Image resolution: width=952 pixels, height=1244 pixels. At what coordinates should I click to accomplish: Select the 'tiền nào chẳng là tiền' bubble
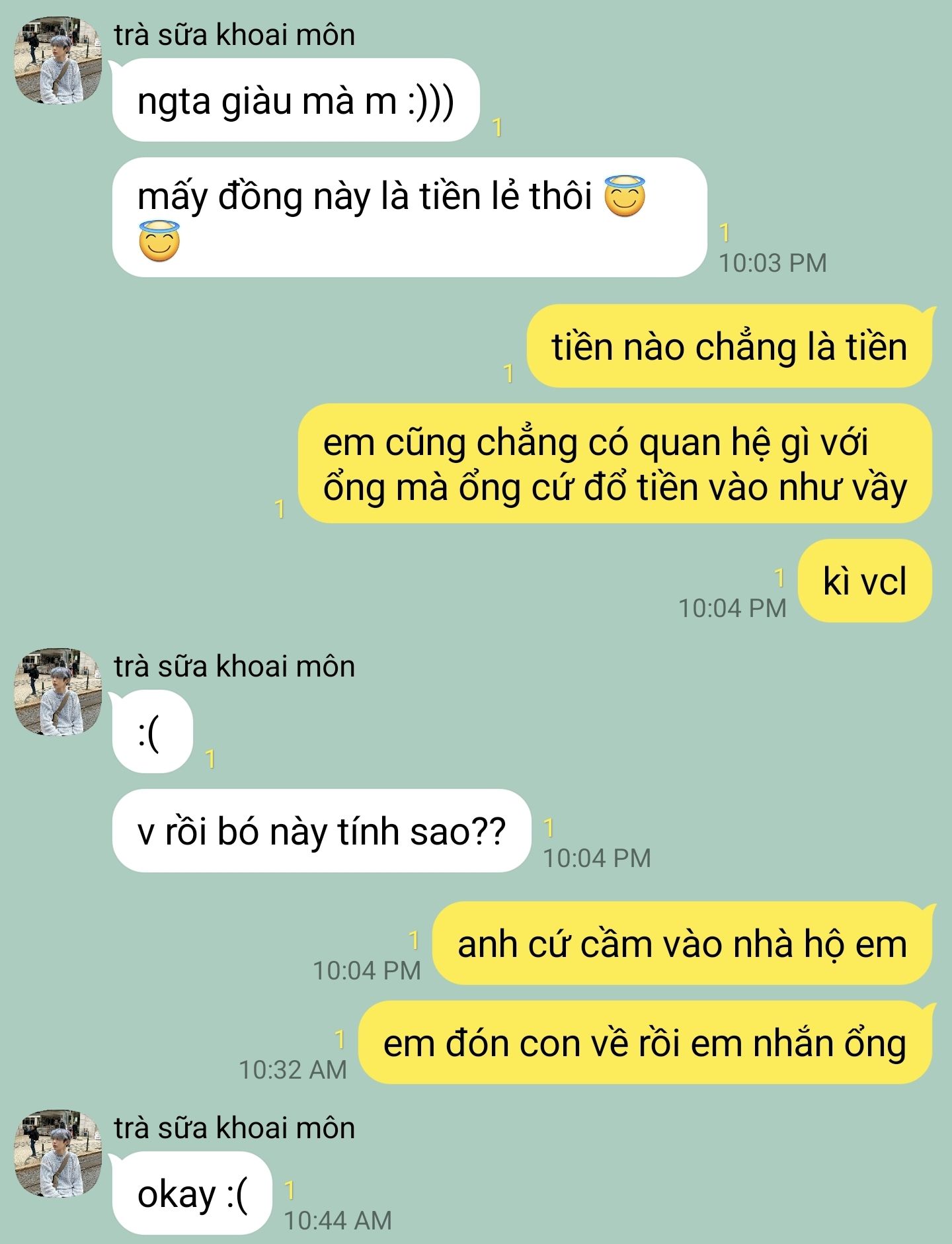(730, 346)
